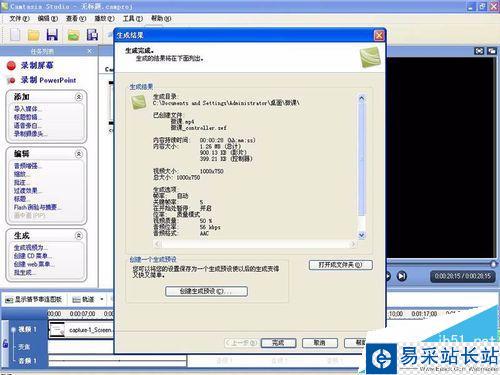500x375 pixels.
Task: Click the preview playback position slider handle
Action: pyautogui.click(x=493, y=264)
